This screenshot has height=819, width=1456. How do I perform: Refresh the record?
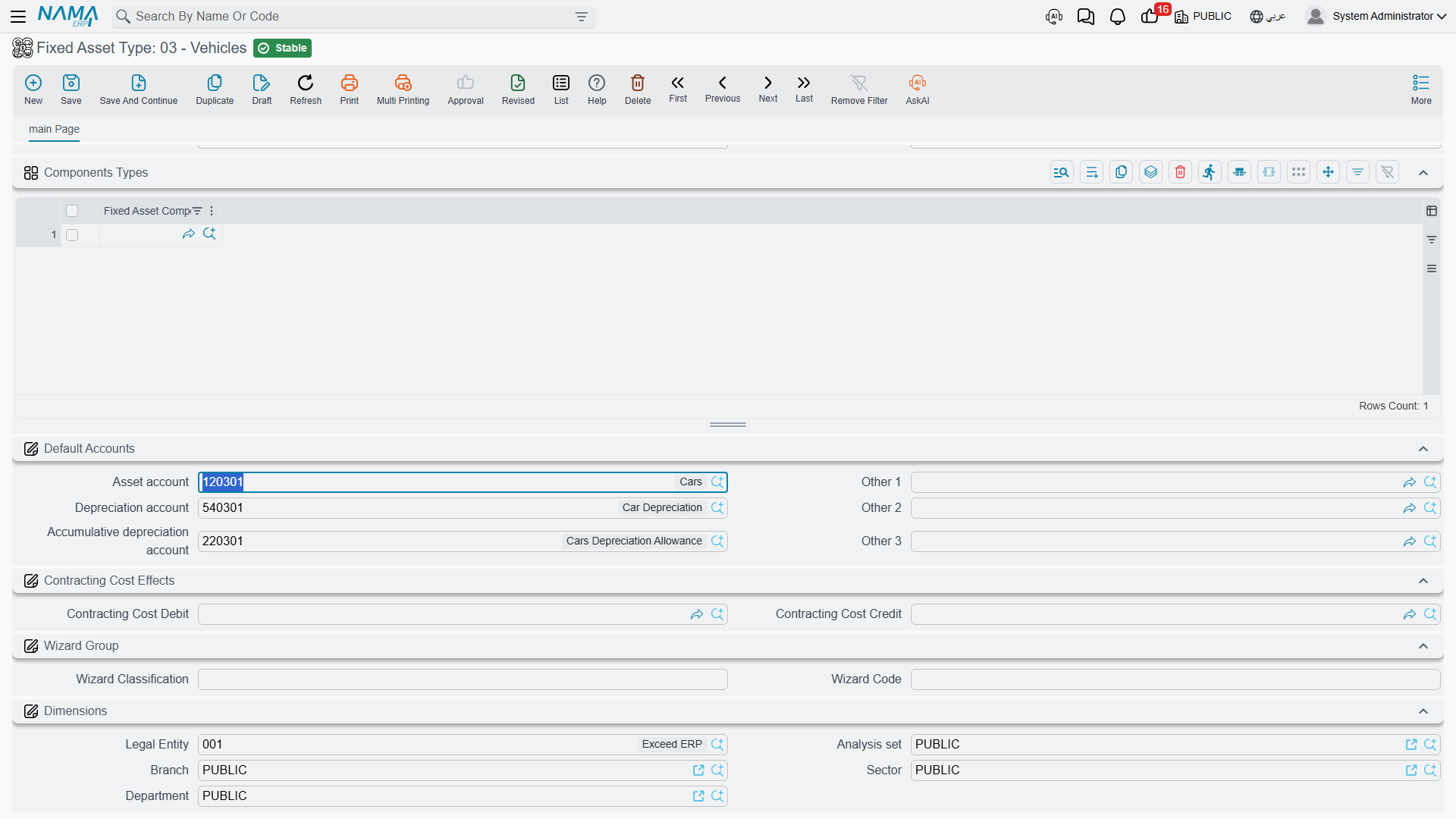click(306, 89)
